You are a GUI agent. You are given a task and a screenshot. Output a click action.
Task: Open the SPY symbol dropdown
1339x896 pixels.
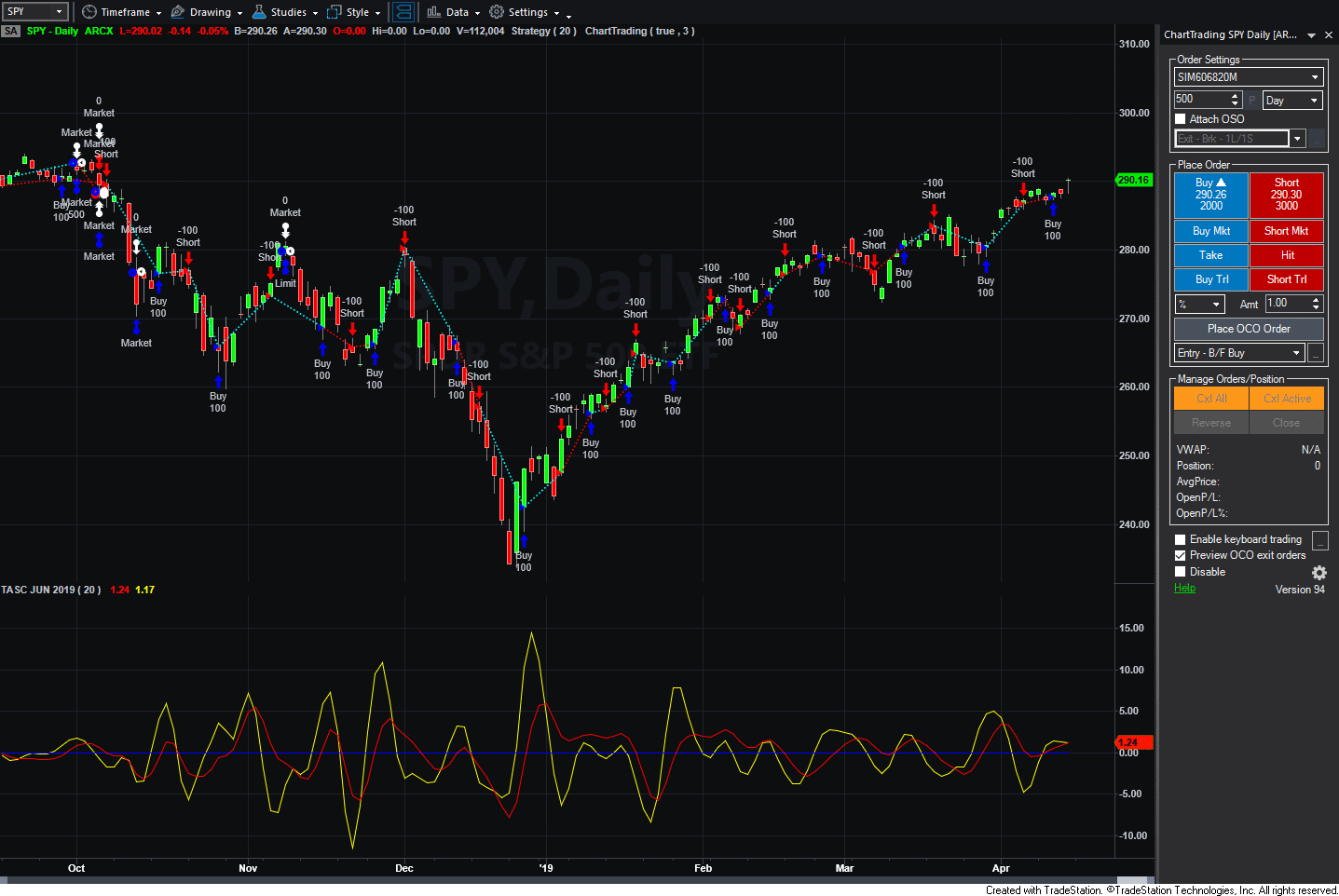59,12
